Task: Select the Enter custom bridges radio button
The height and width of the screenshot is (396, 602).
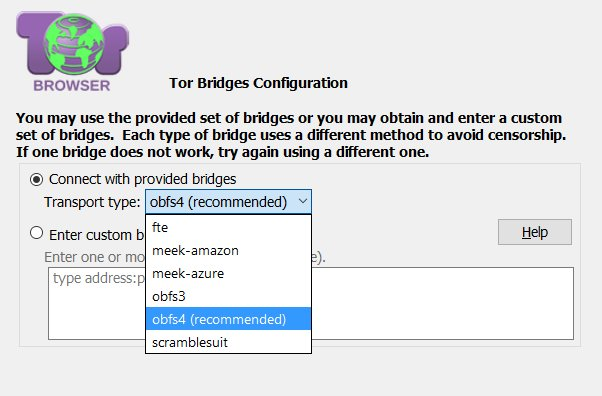Action: [x=36, y=233]
